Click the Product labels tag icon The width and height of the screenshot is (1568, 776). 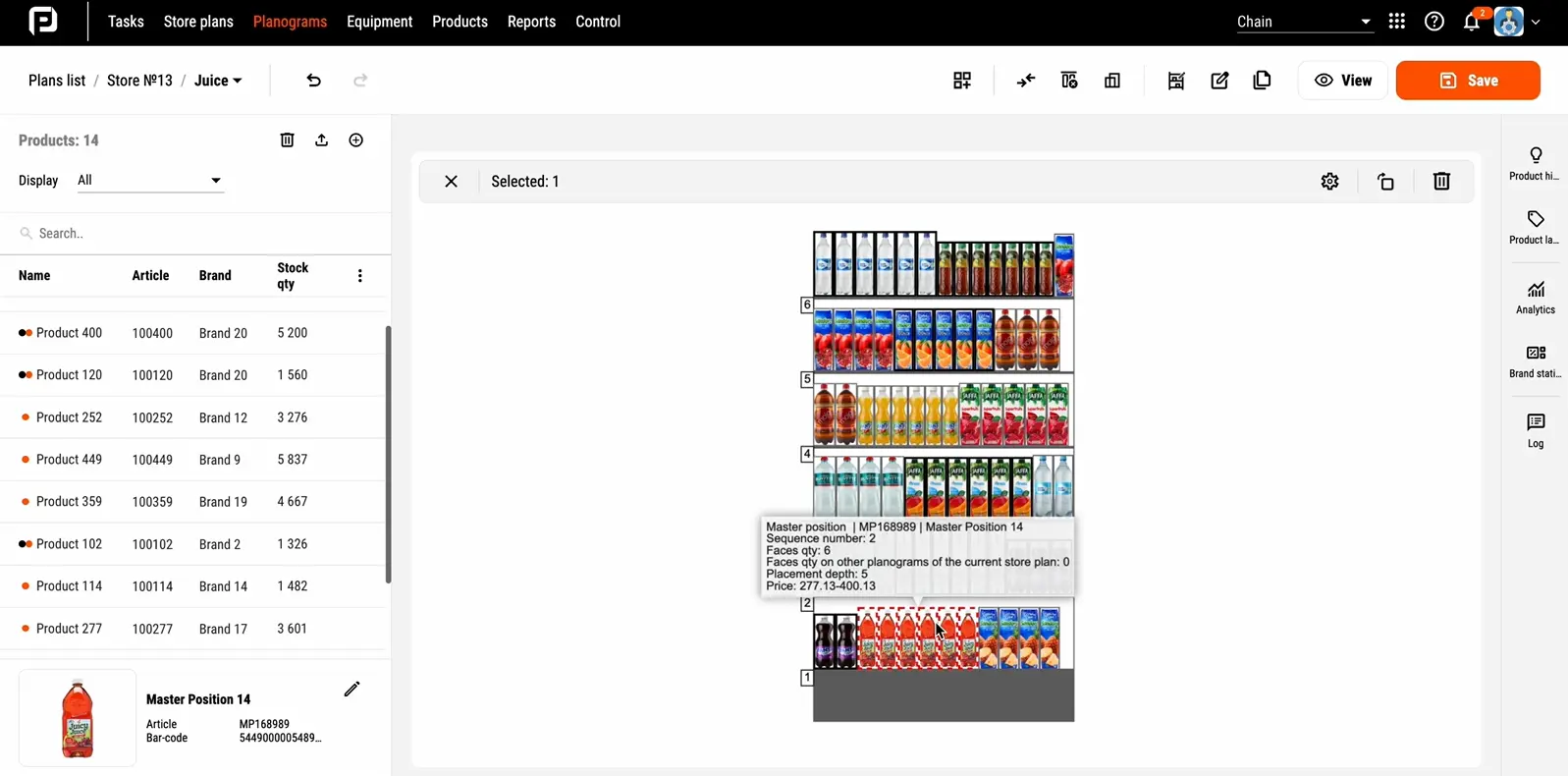[x=1535, y=227]
